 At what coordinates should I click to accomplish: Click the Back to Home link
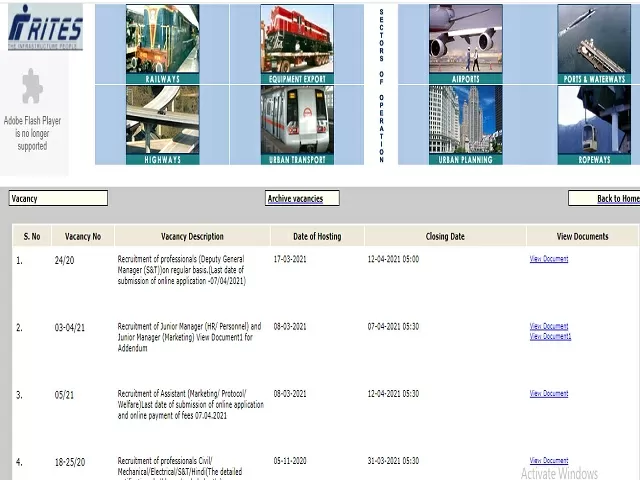coord(618,199)
